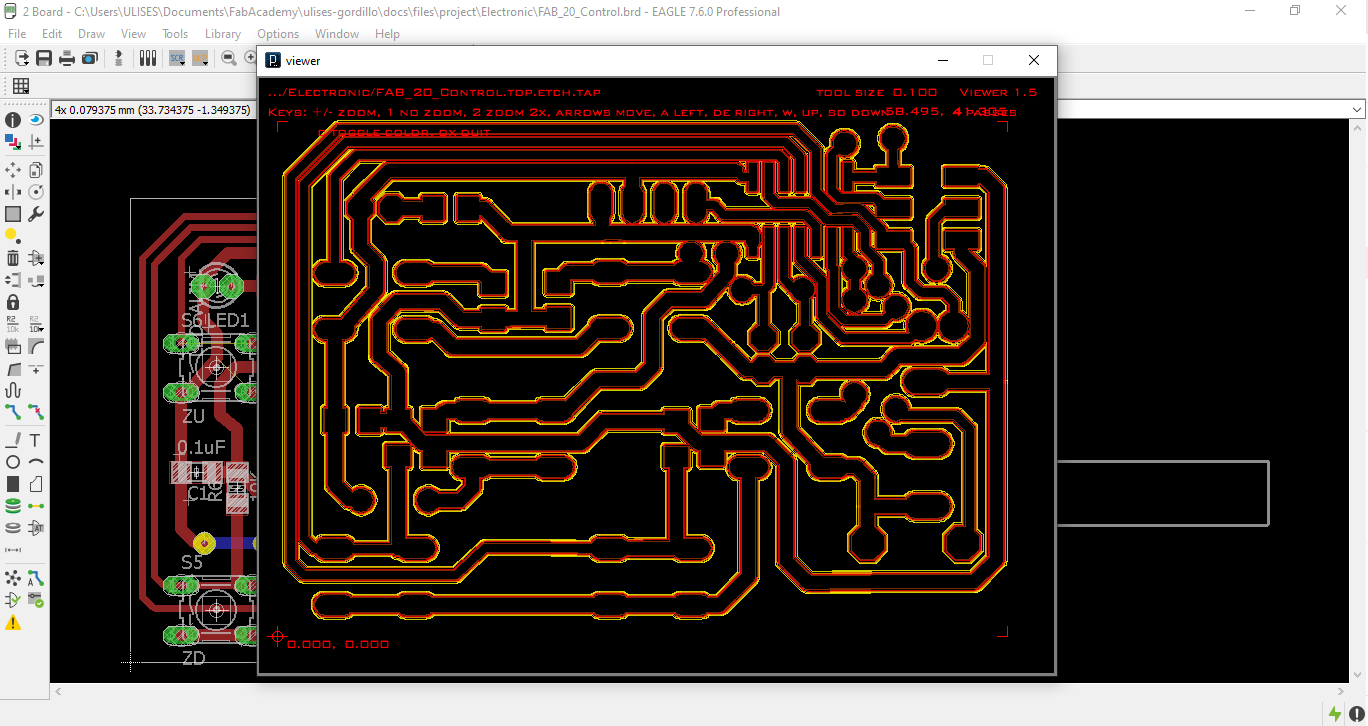This screenshot has height=726, width=1368.
Task: Select the Route trace tool
Action: click(x=13, y=412)
